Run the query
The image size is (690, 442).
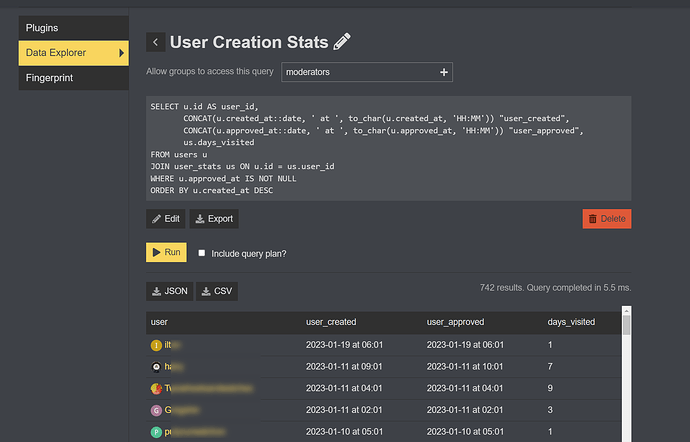(x=166, y=252)
